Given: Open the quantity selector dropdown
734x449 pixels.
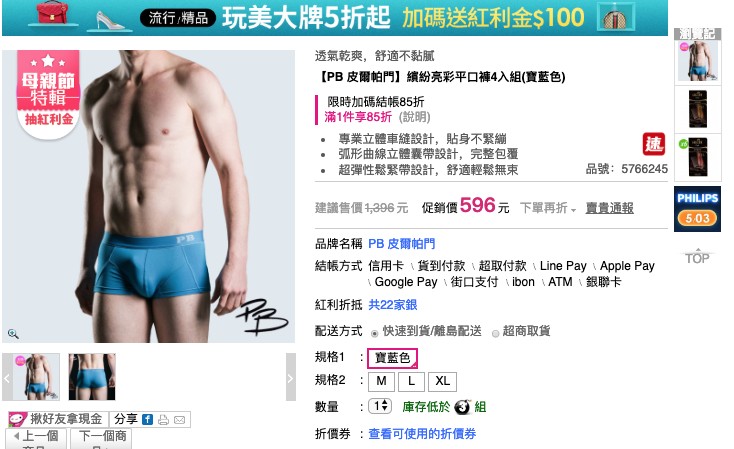Looking at the screenshot, I should pos(380,405).
